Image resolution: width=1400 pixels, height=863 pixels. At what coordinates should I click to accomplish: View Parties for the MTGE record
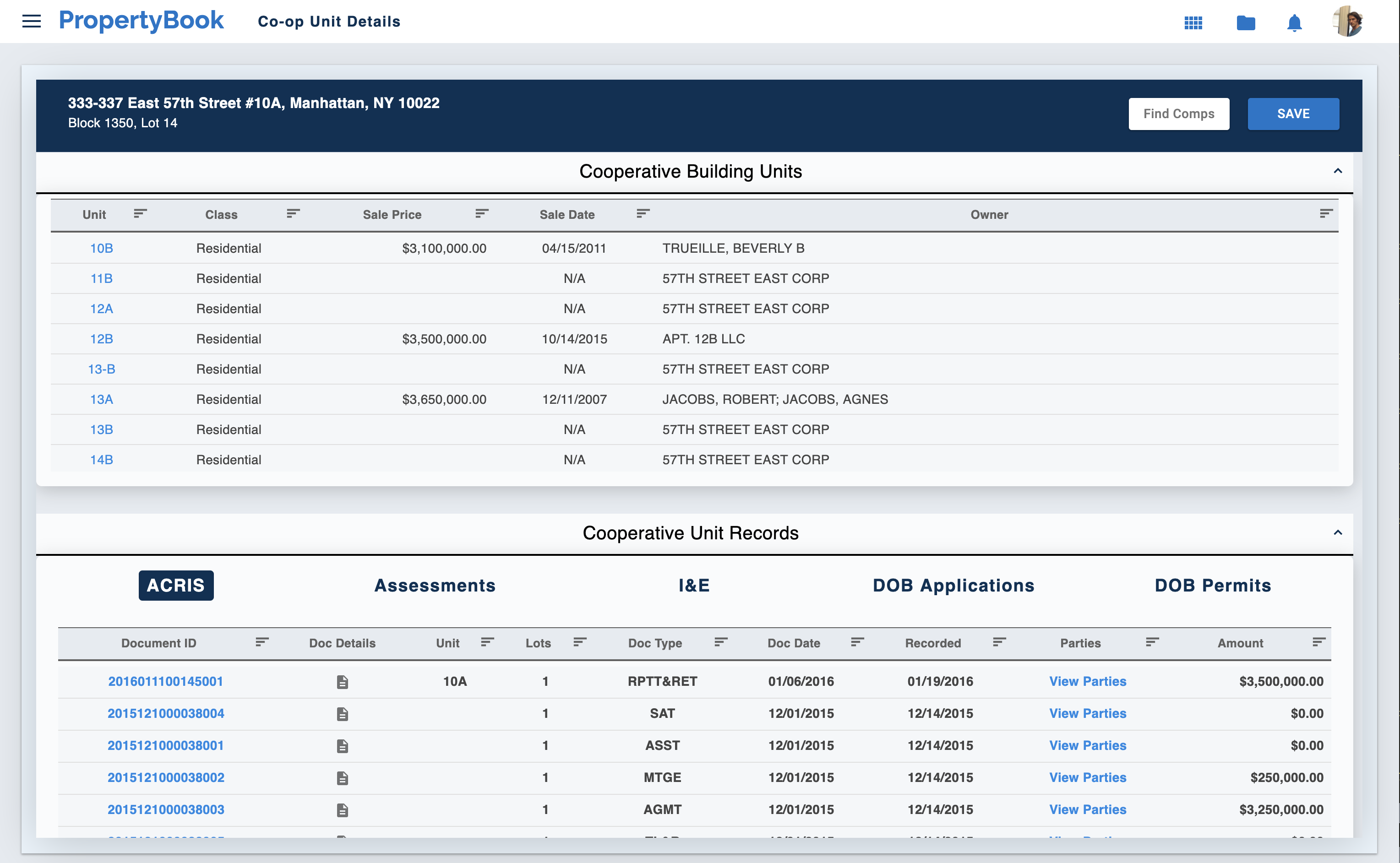point(1088,777)
